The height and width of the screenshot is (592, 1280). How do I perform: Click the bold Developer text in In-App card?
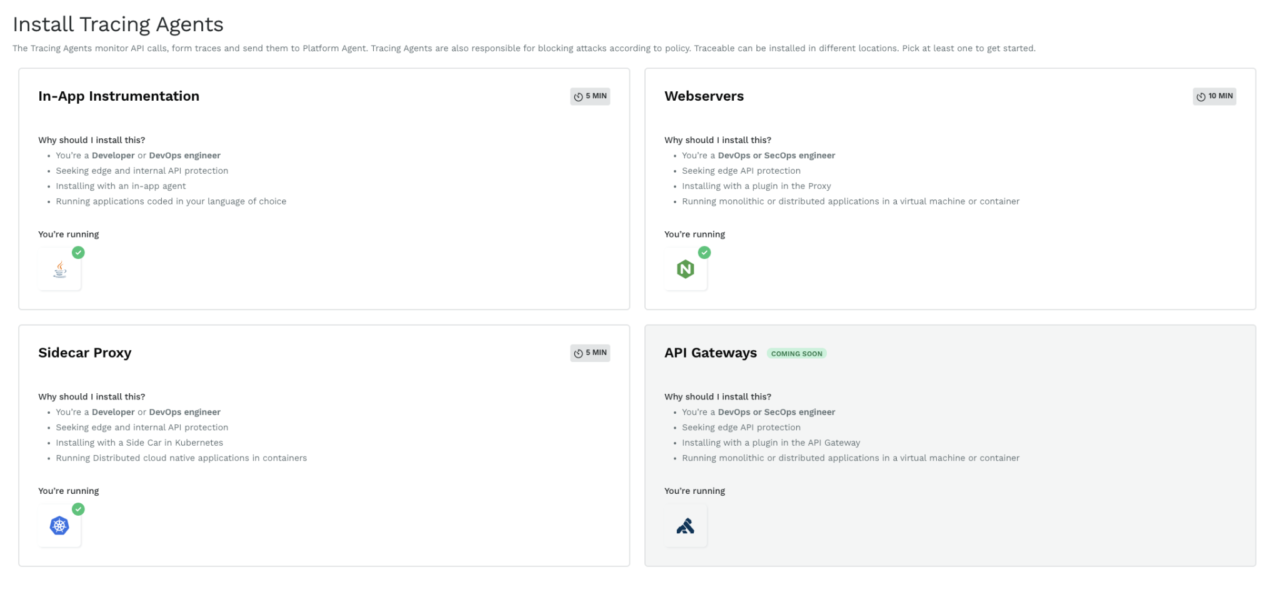(x=113, y=155)
